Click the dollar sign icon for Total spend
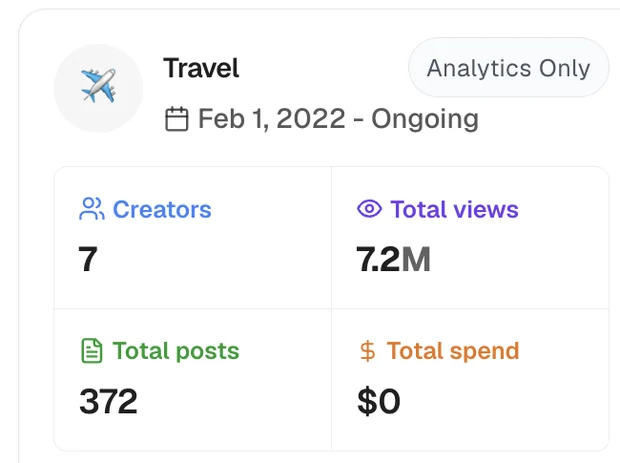Viewport: 620px width, 463px height. pos(368,351)
